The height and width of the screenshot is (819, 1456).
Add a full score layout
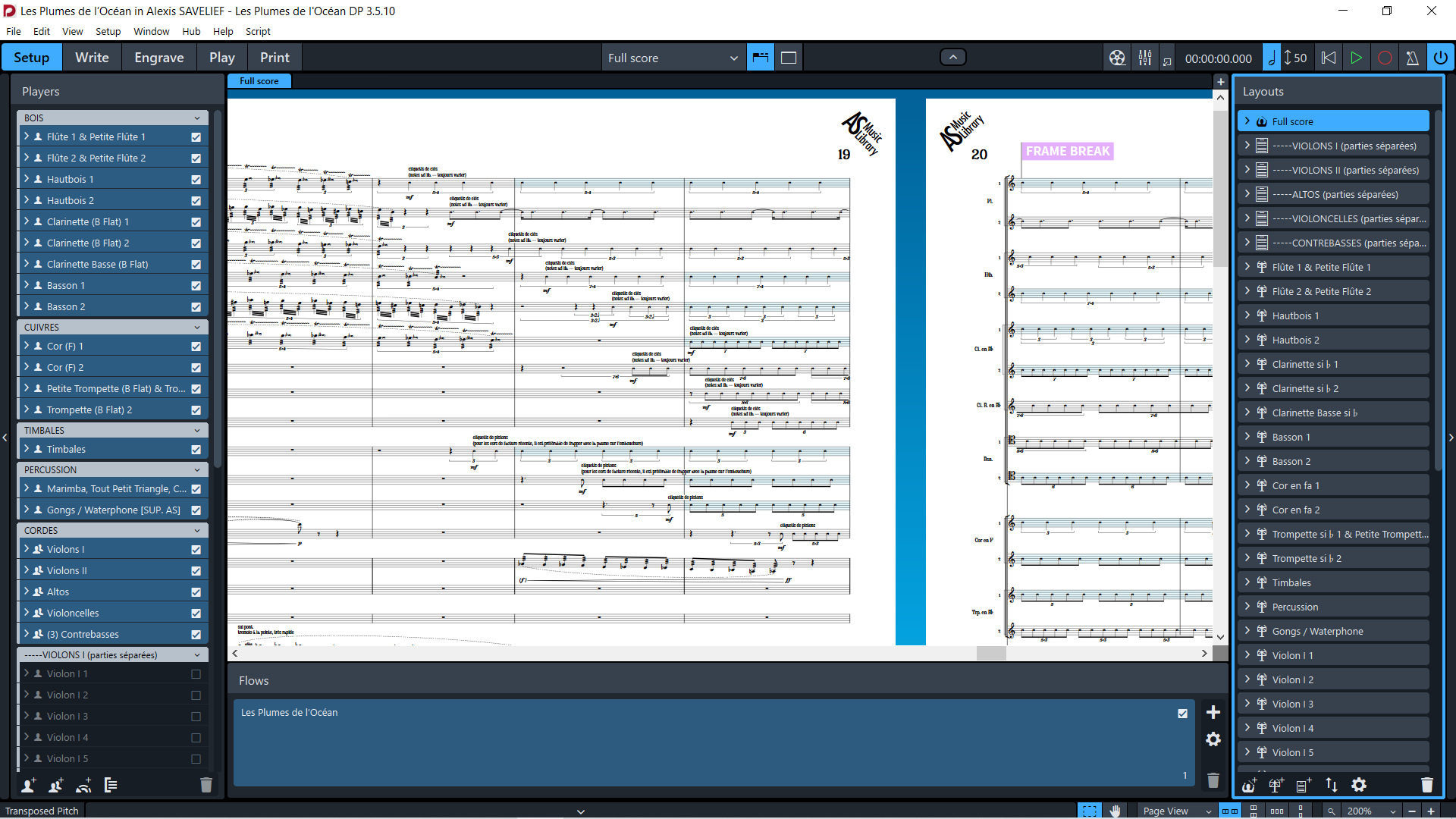(x=1249, y=785)
